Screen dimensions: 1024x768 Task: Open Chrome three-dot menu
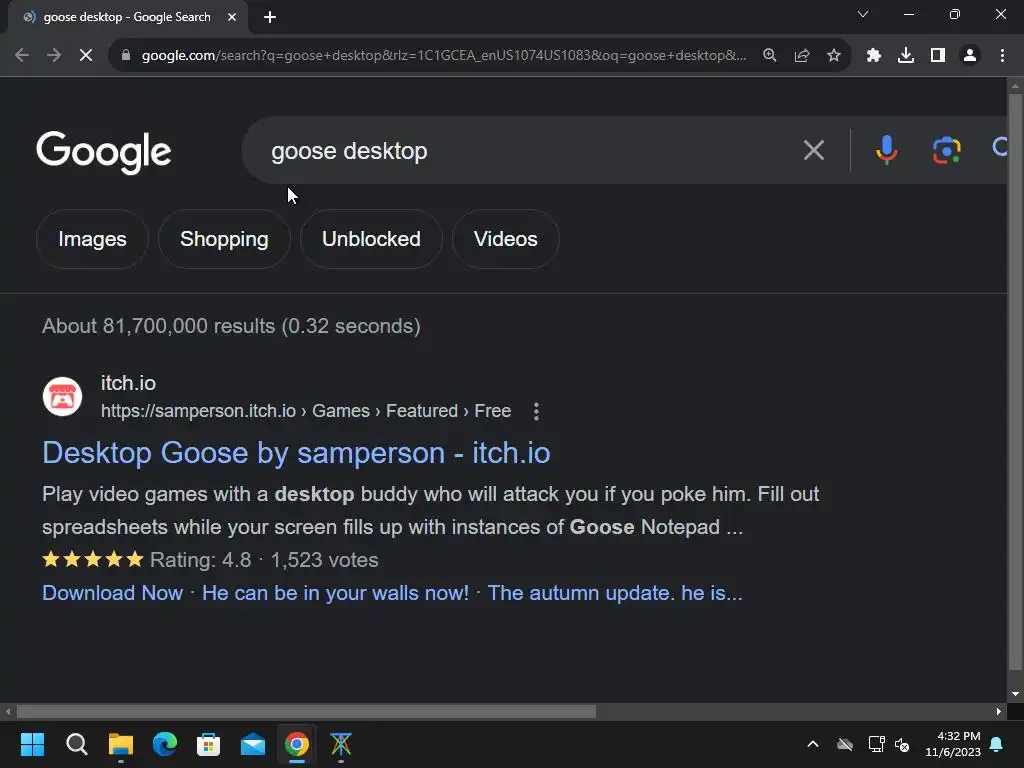click(x=1002, y=56)
